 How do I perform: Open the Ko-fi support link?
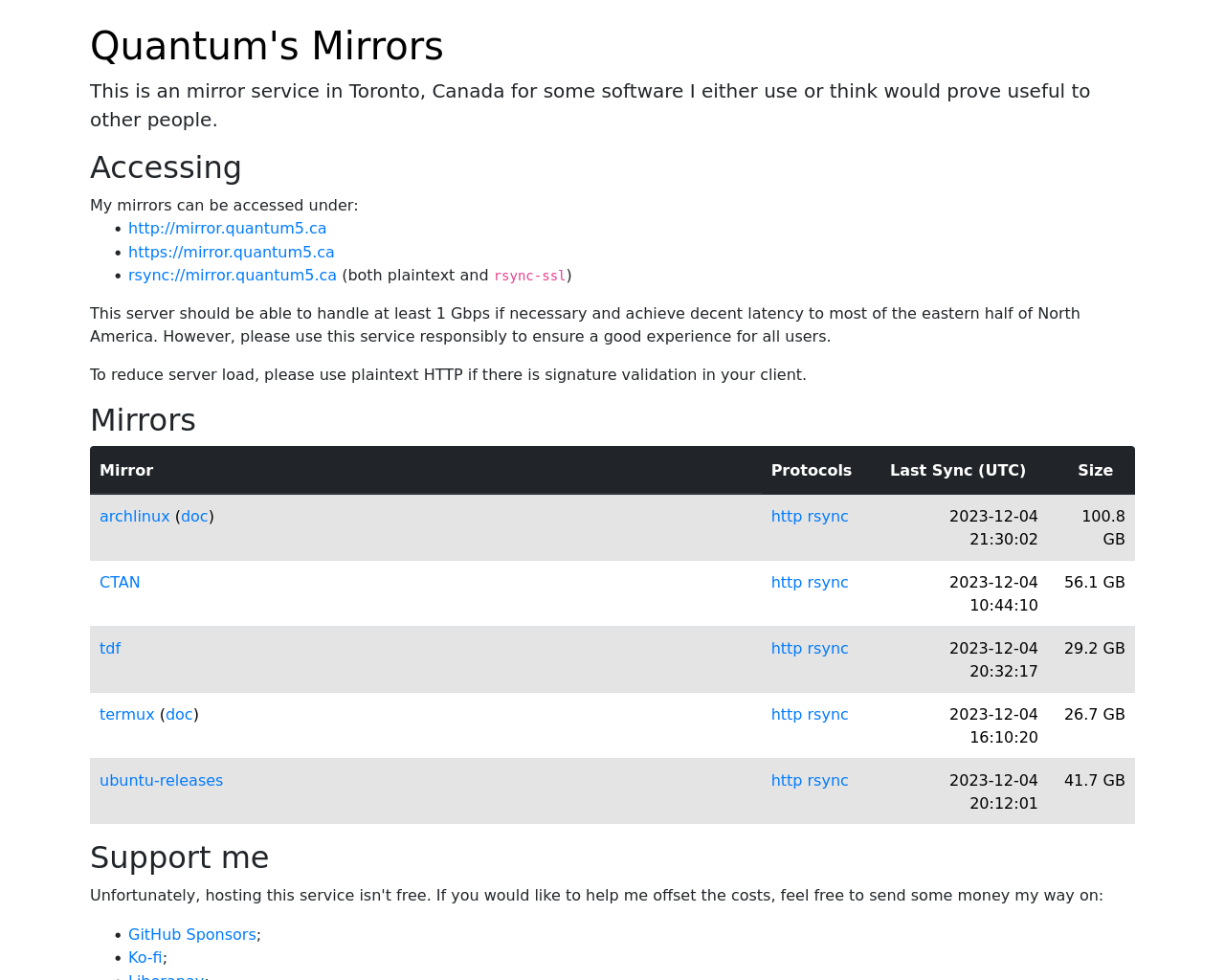(145, 958)
